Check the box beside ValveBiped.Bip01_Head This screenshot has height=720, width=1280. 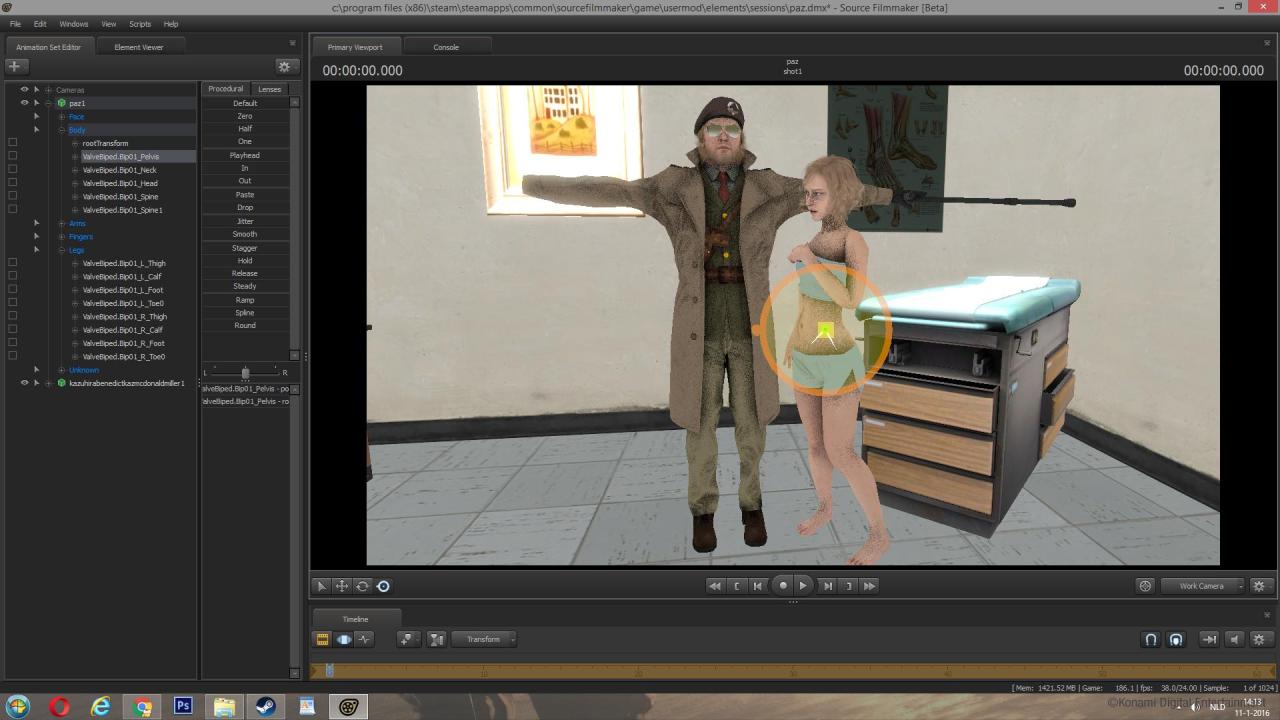click(x=12, y=183)
